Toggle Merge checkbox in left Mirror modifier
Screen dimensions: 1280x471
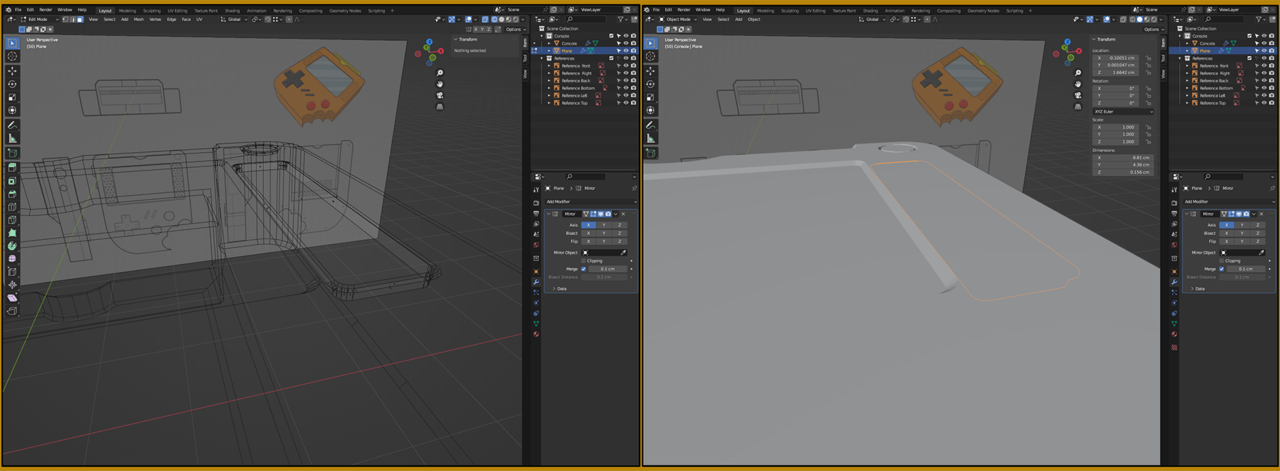tap(584, 269)
